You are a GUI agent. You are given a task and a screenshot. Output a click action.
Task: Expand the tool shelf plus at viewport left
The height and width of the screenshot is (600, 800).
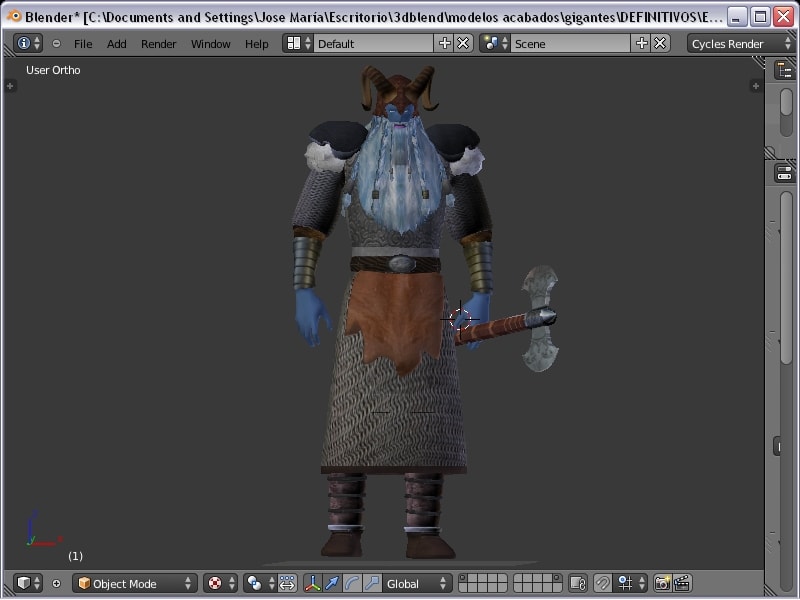(x=10, y=86)
